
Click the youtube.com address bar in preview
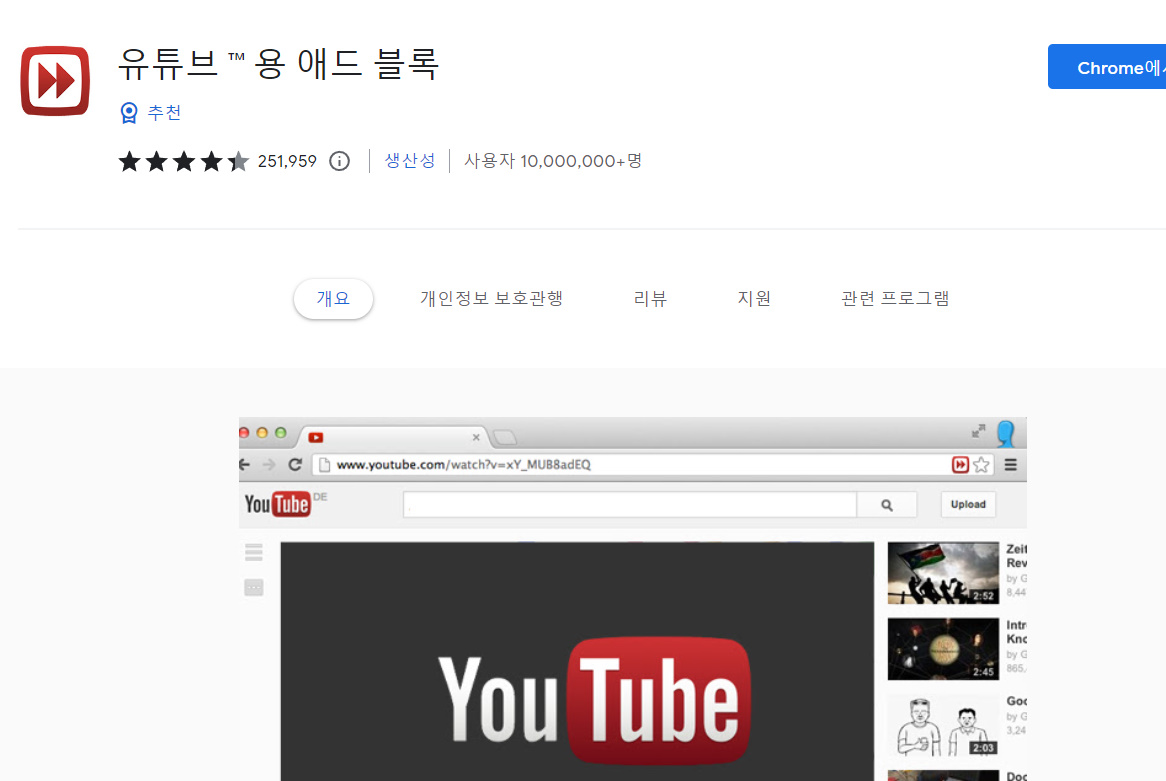tap(632, 465)
